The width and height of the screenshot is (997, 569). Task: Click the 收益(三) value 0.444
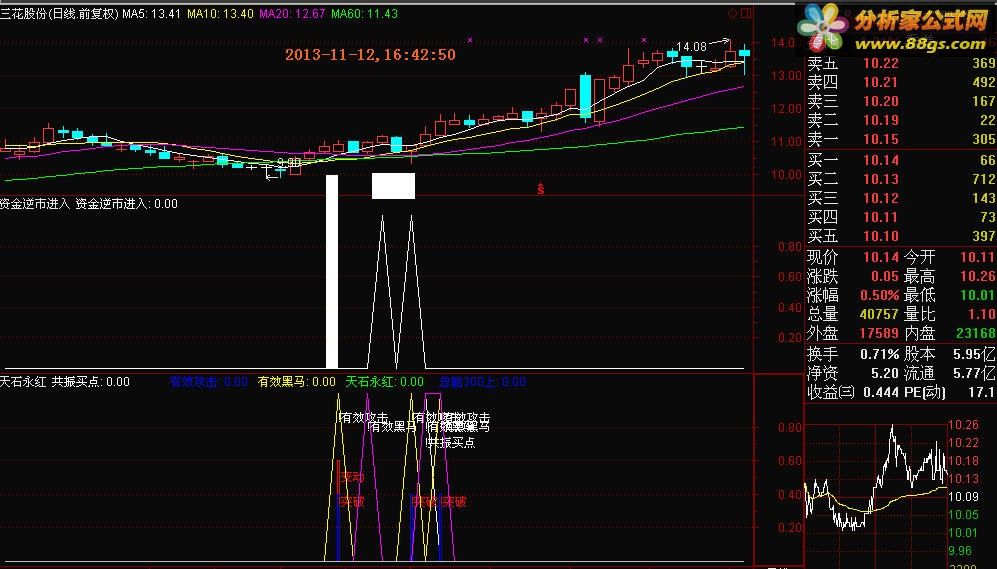click(881, 392)
